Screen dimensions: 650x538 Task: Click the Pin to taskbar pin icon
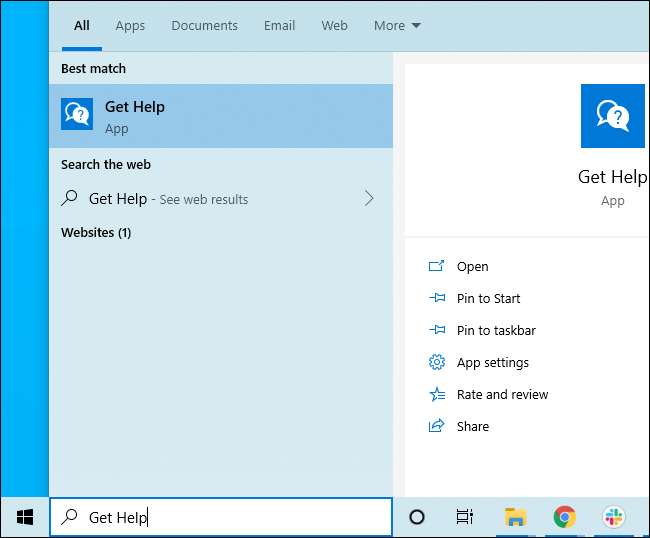coord(437,330)
